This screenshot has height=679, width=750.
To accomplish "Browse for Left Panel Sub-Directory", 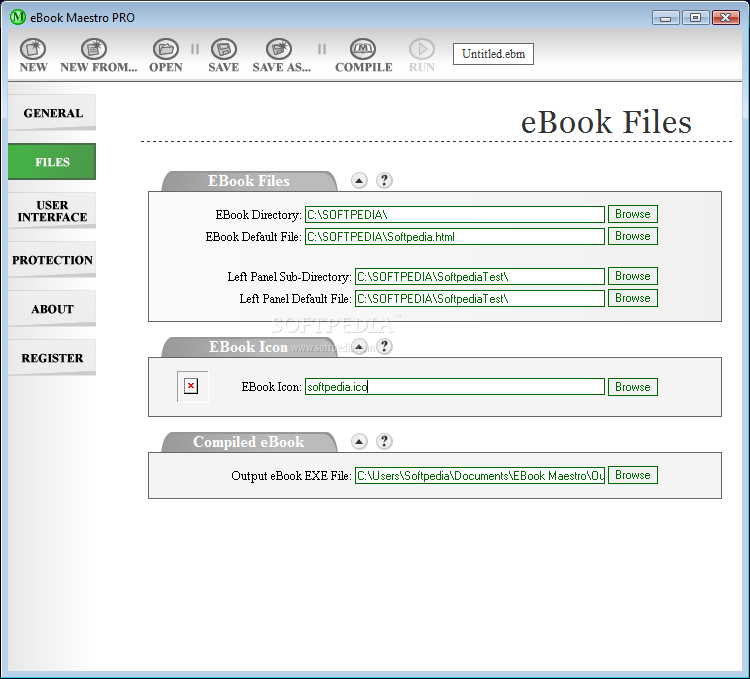I will pyautogui.click(x=633, y=276).
